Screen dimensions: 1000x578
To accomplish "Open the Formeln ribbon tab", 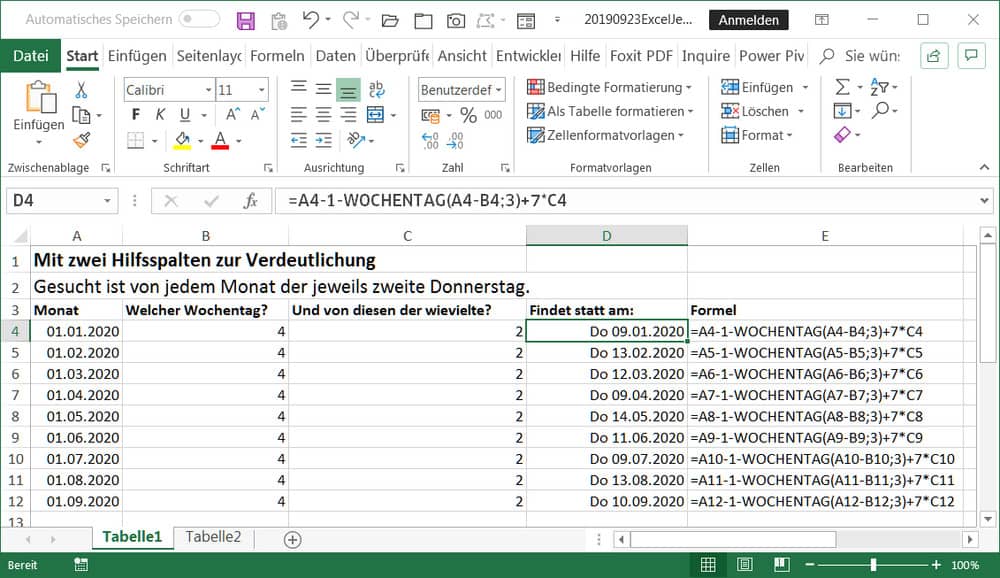I will click(x=277, y=56).
